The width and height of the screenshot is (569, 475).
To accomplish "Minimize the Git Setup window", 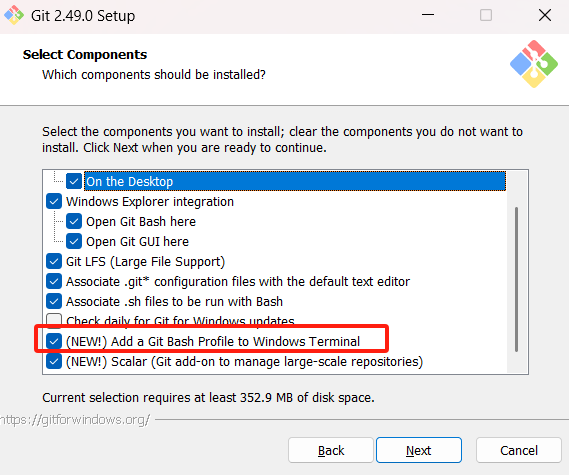I will 428,15.
